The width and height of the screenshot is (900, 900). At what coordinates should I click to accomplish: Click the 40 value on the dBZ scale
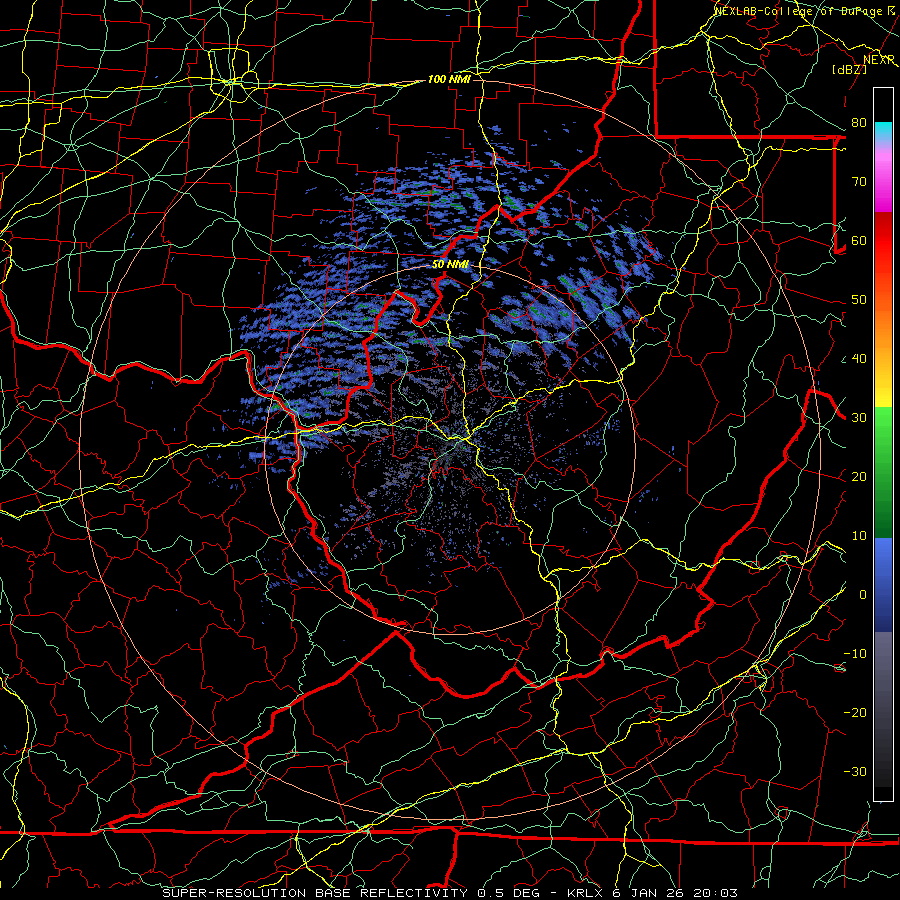coord(859,358)
